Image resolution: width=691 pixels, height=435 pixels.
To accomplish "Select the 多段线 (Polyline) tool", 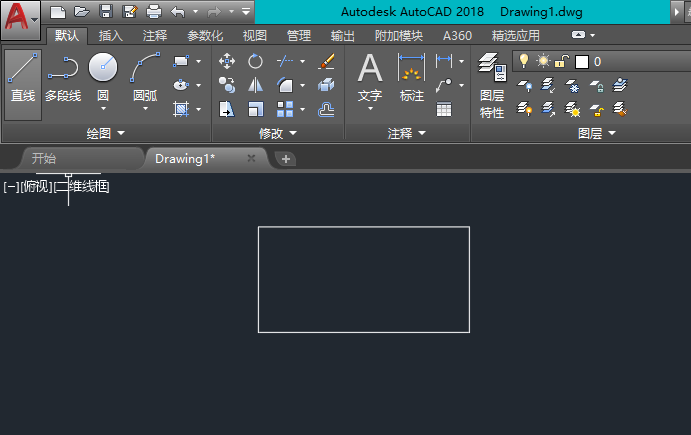I will point(63,79).
